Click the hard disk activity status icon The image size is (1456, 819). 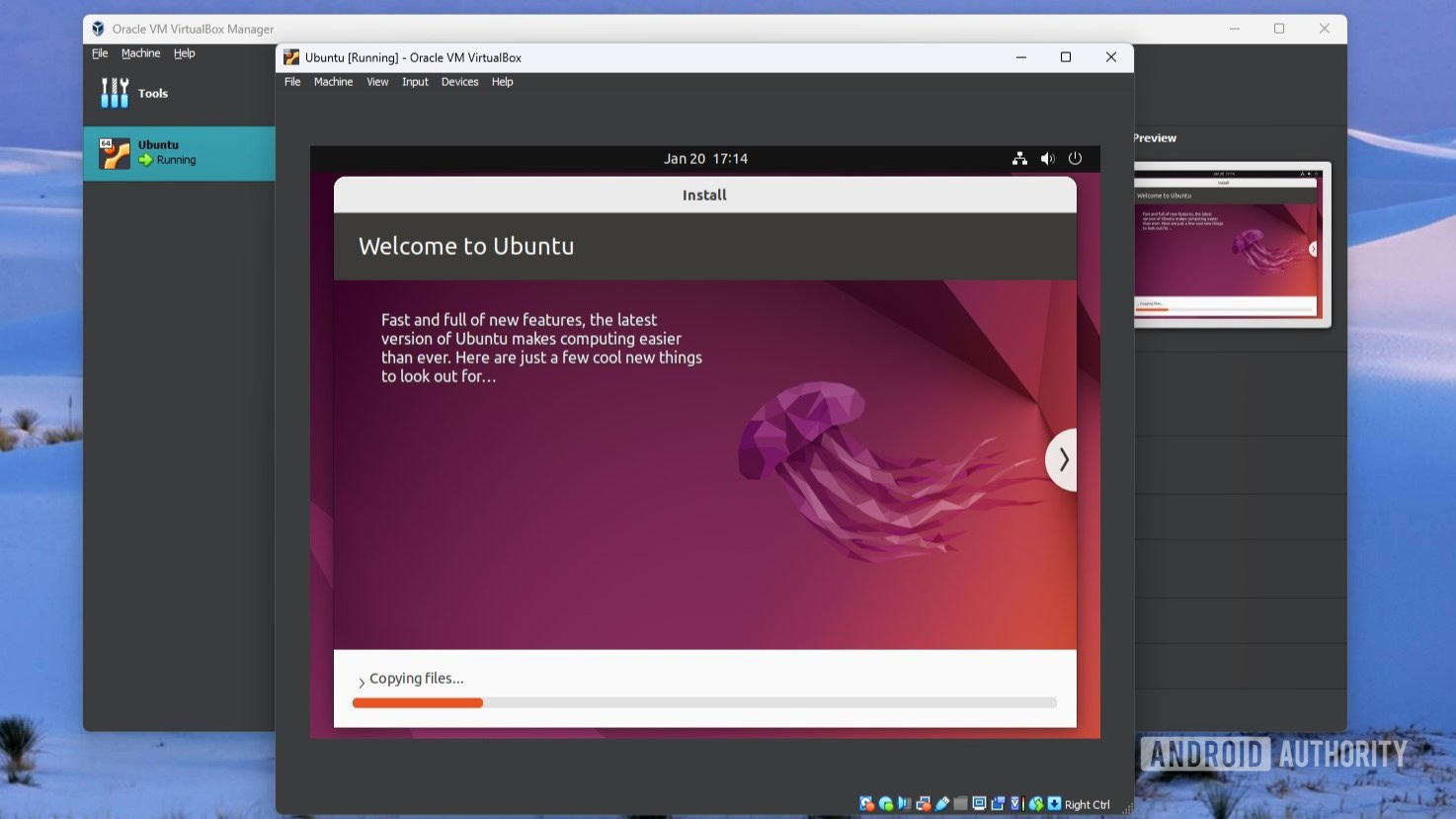[866, 804]
